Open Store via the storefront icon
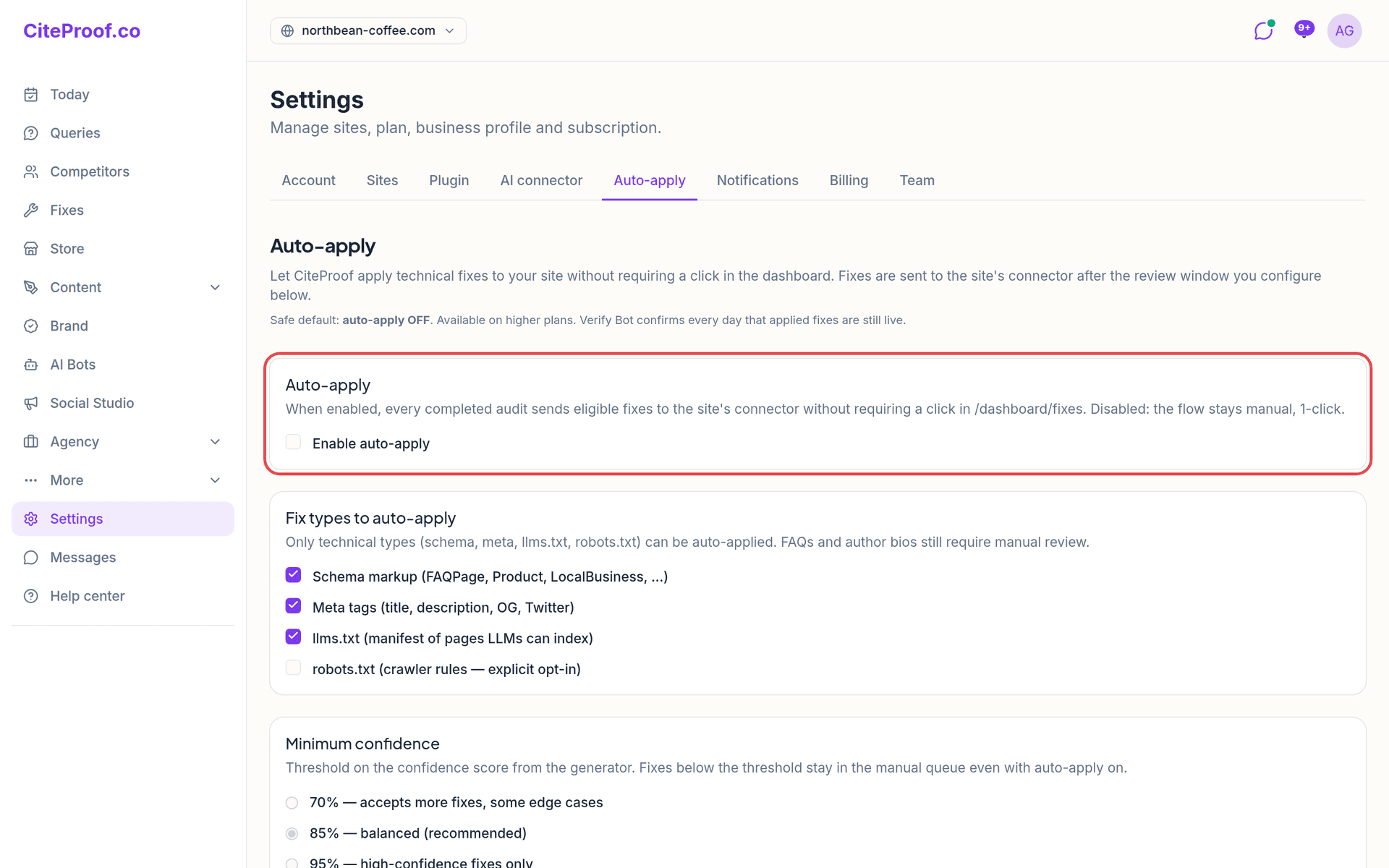This screenshot has width=1389, height=868. [x=30, y=249]
